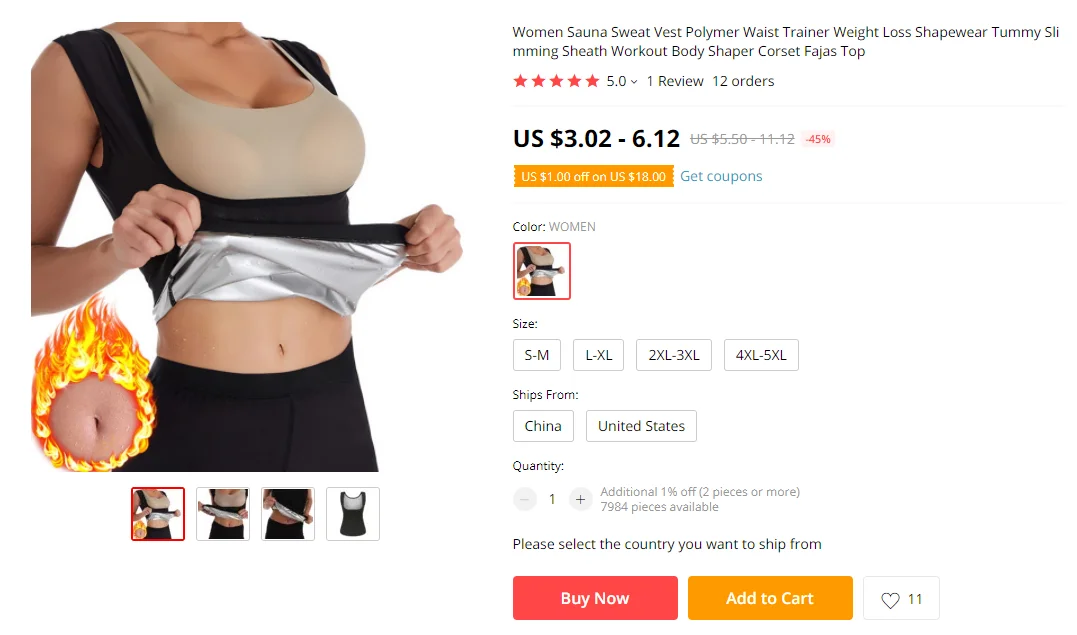Open the Get coupons link
The width and height of the screenshot is (1077, 635).
(721, 177)
